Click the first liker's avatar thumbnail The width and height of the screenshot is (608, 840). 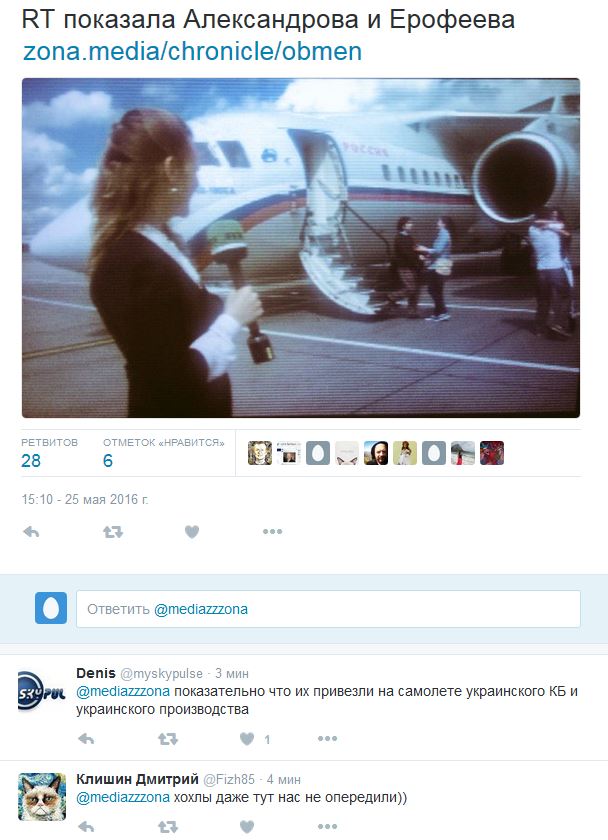[x=260, y=453]
